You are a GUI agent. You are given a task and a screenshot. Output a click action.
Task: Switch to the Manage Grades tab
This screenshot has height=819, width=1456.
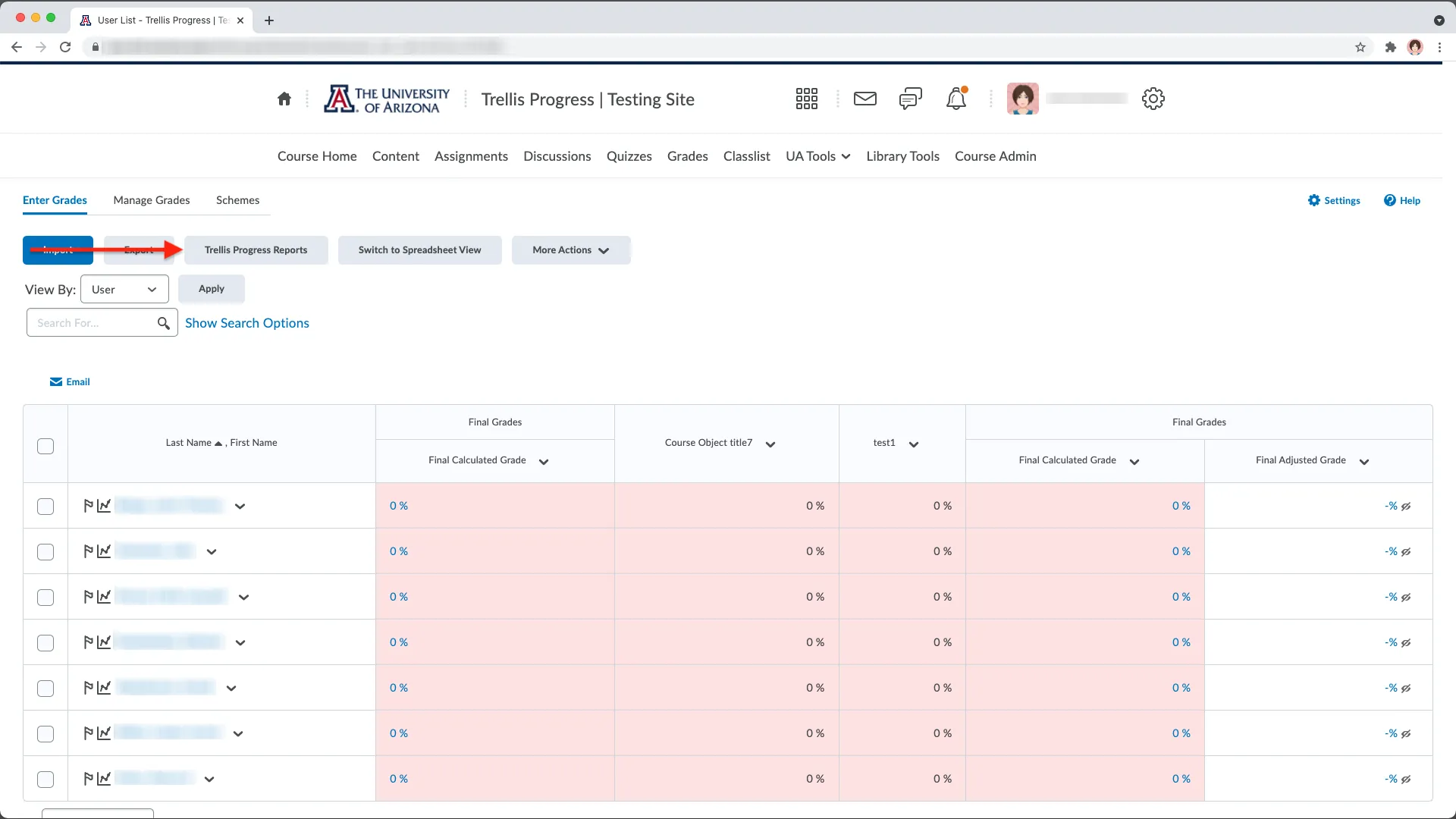(x=152, y=200)
